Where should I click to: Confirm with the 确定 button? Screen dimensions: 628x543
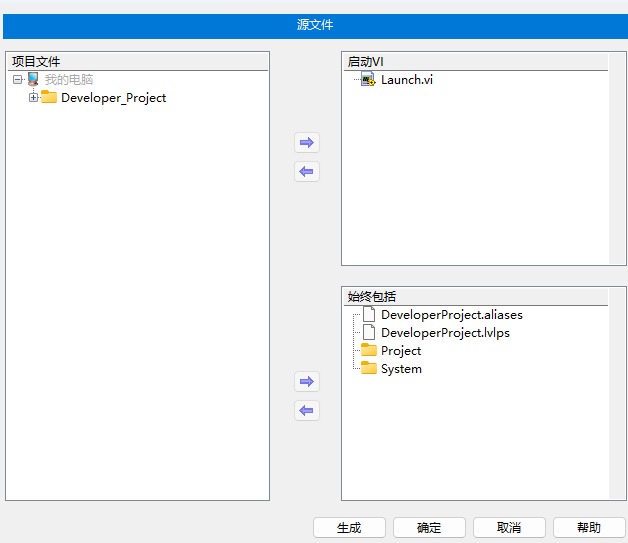tap(429, 527)
